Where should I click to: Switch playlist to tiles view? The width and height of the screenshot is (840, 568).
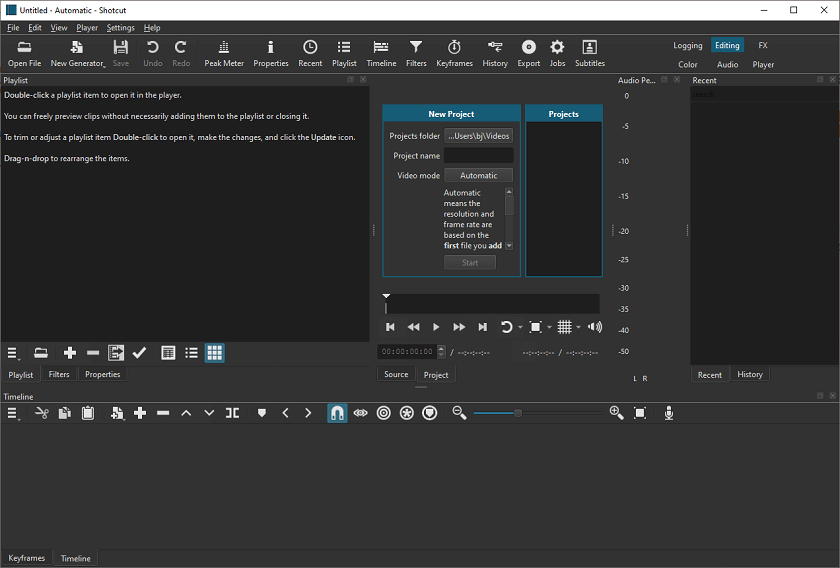pyautogui.click(x=191, y=353)
